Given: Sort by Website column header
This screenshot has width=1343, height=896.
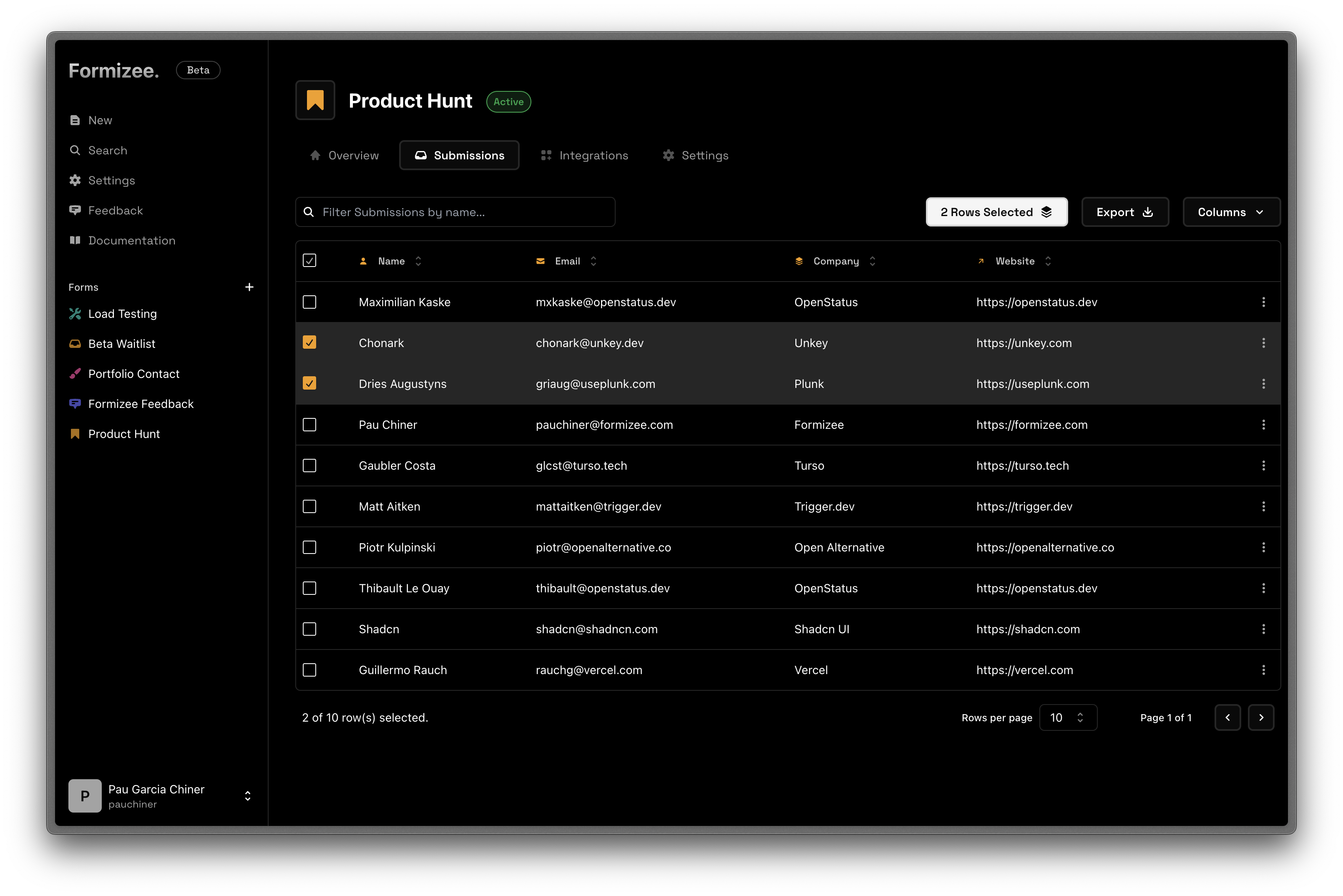Looking at the screenshot, I should 1014,261.
